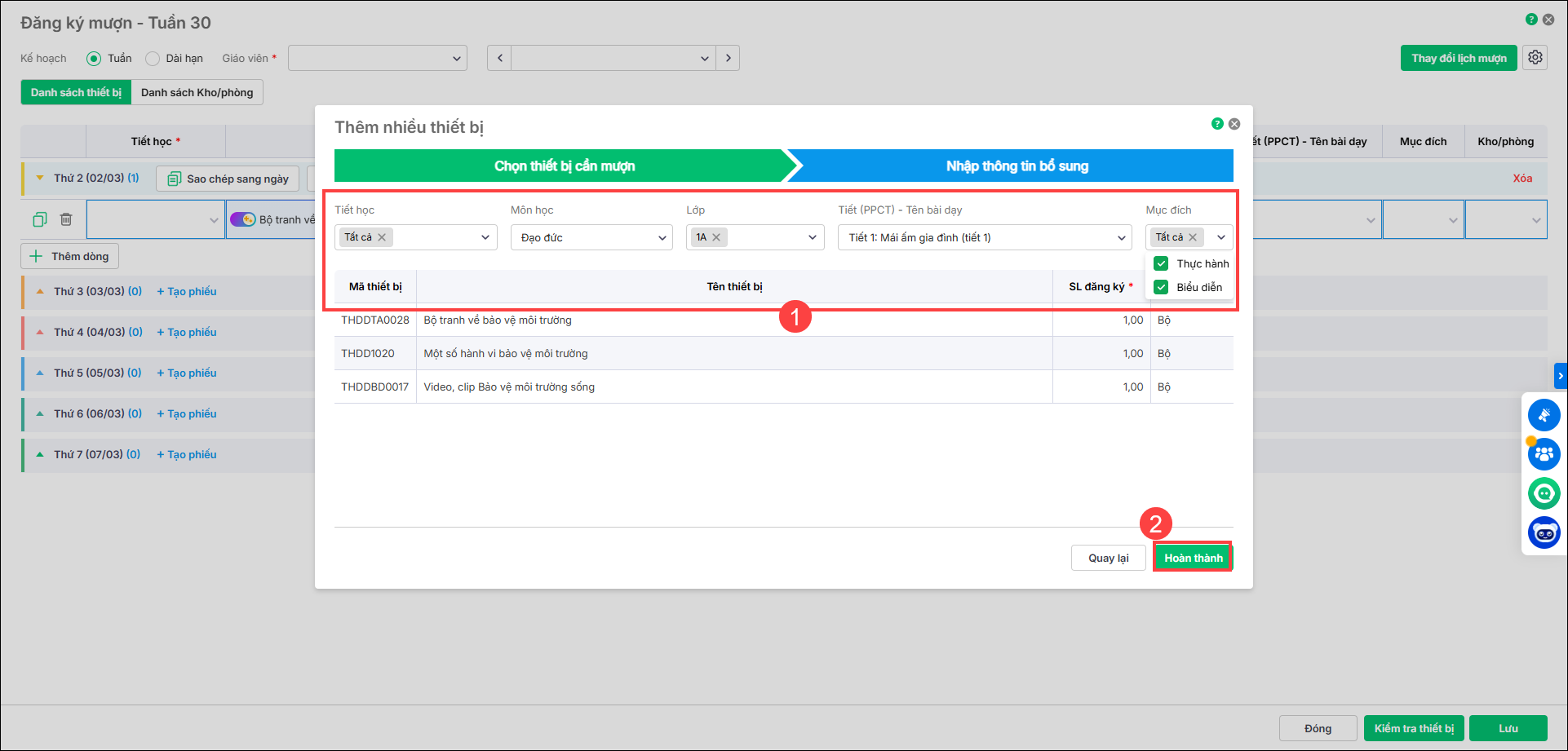
Task: Uncheck the Thực hành checkbox
Action: [x=1161, y=263]
